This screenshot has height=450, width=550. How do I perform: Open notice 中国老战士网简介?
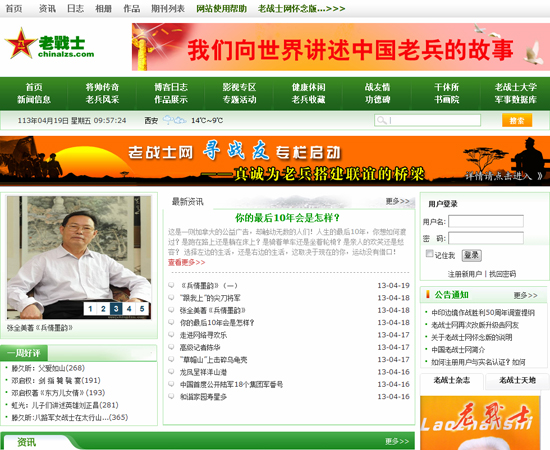tap(458, 350)
